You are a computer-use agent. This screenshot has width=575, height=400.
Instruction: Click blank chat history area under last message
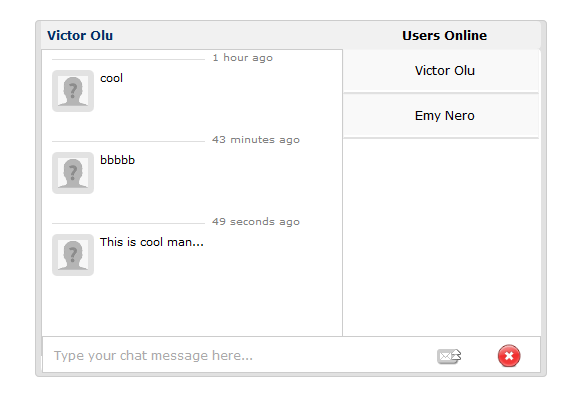coord(192,306)
